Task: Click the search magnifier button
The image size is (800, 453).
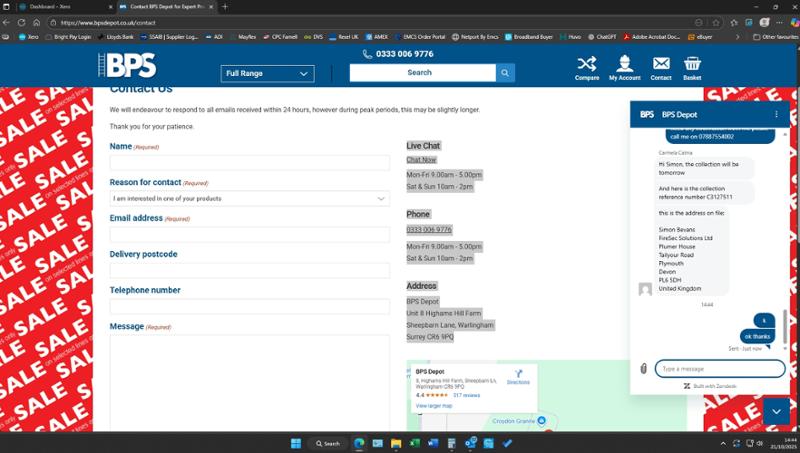Action: pyautogui.click(x=505, y=73)
